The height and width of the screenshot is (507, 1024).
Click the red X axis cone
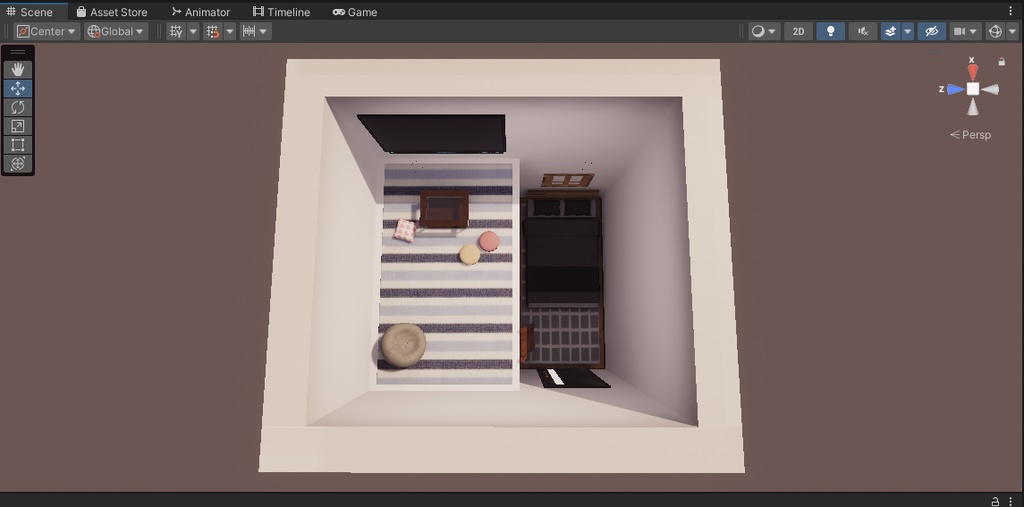[x=973, y=71]
